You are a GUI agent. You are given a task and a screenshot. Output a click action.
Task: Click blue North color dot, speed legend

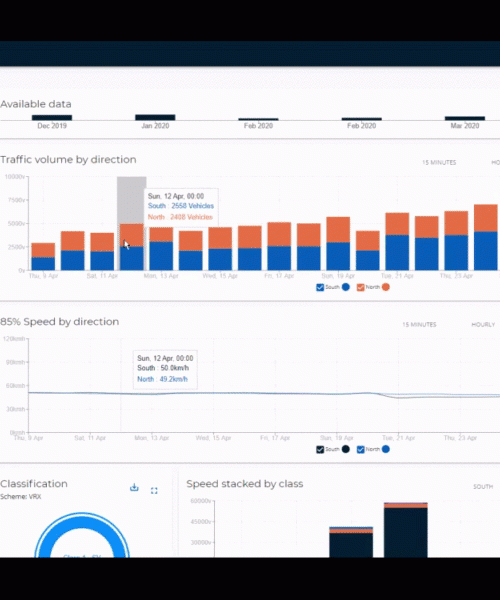pos(386,449)
